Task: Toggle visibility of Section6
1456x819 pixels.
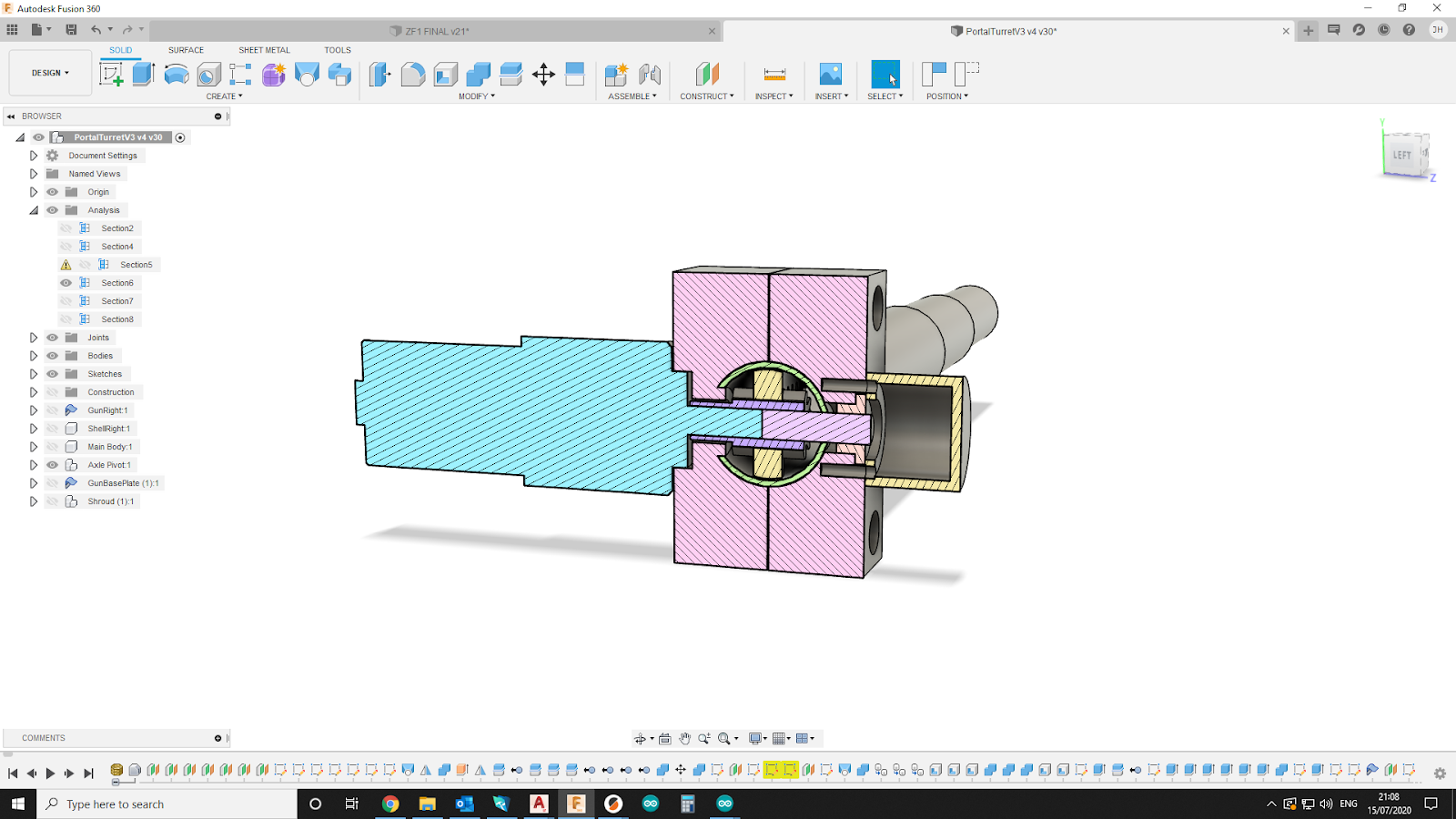Action: (66, 283)
